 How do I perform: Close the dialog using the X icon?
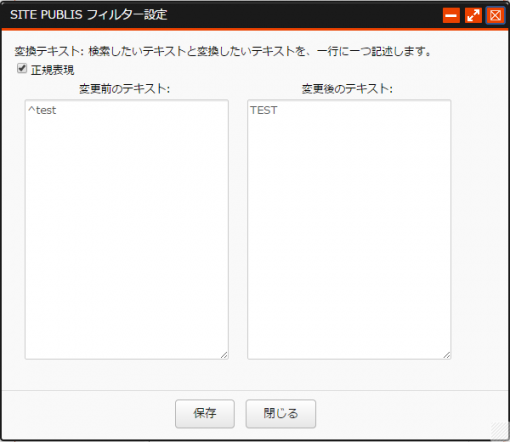tap(495, 15)
